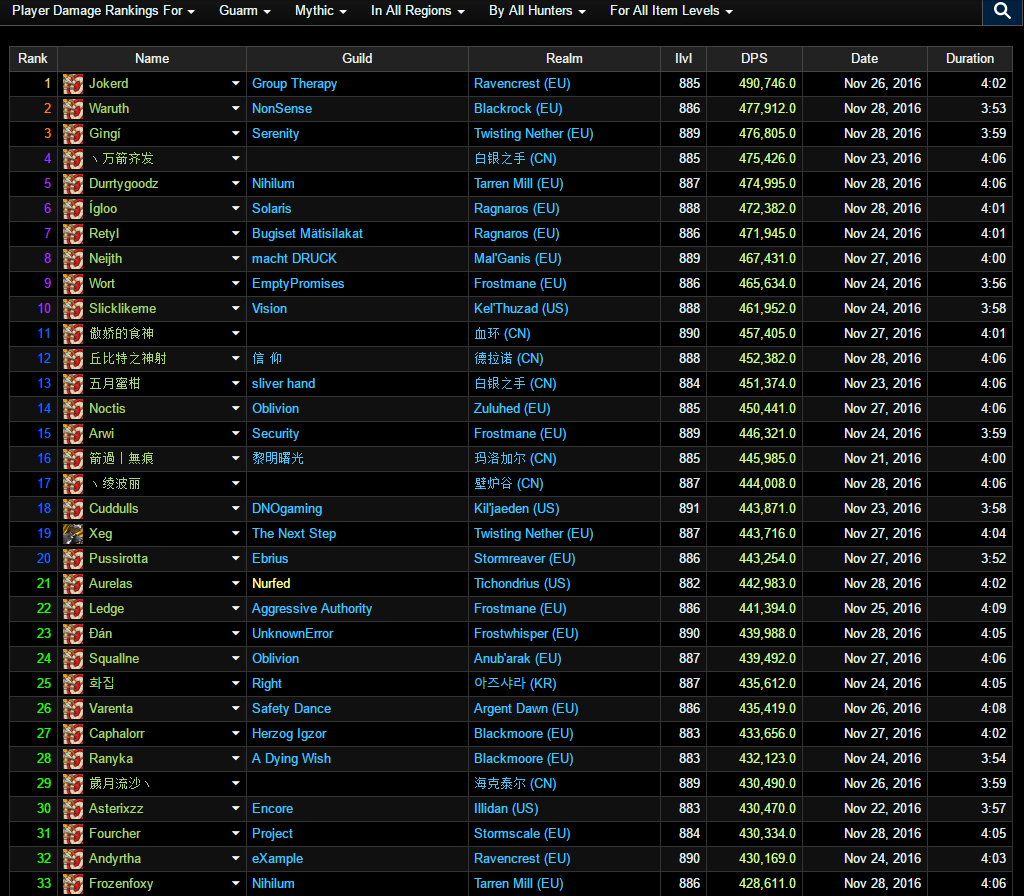Open the Group Therapy guild link
This screenshot has width=1024, height=896.
pos(295,84)
